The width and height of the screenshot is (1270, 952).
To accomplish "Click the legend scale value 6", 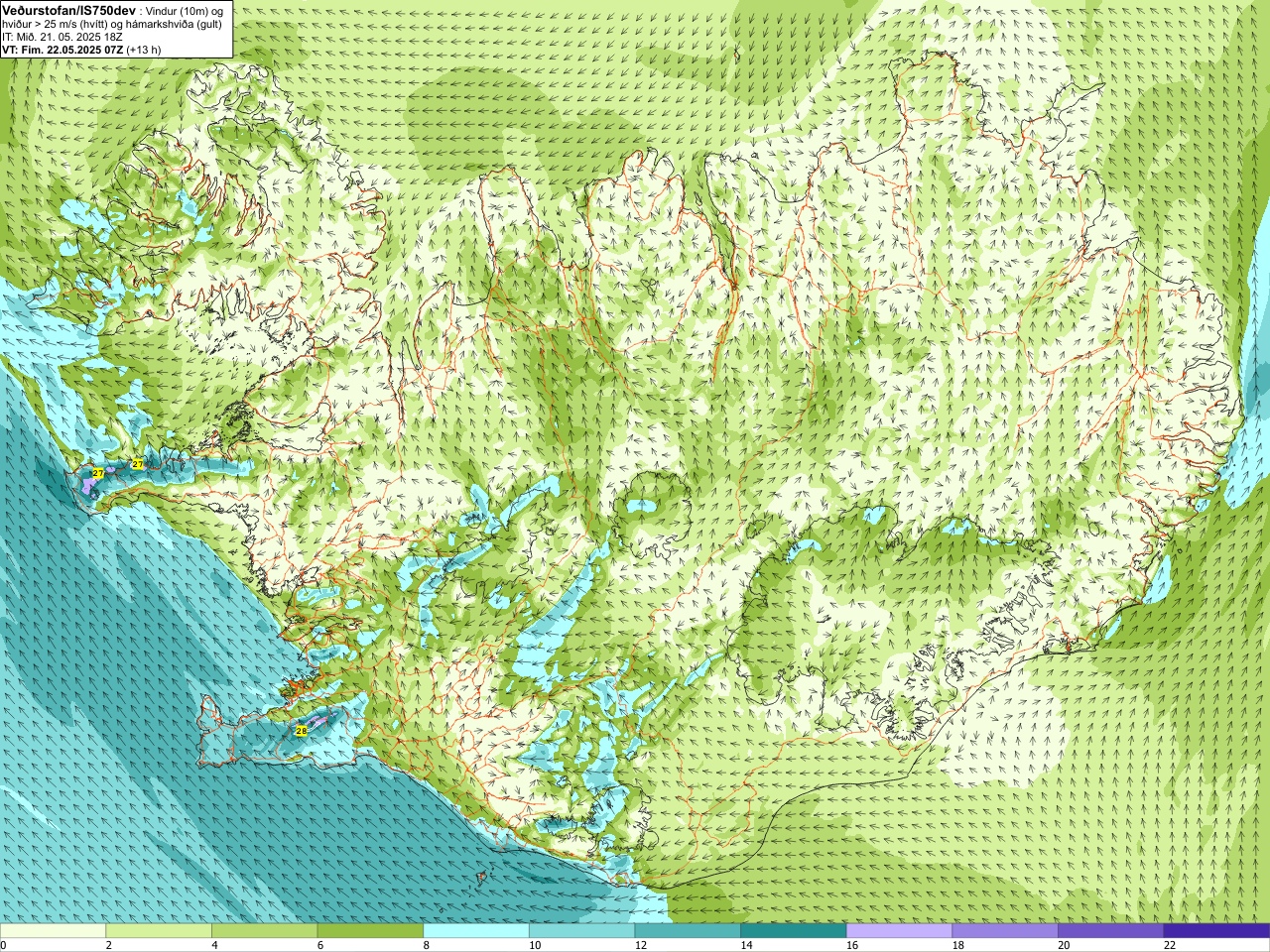I will 320,945.
